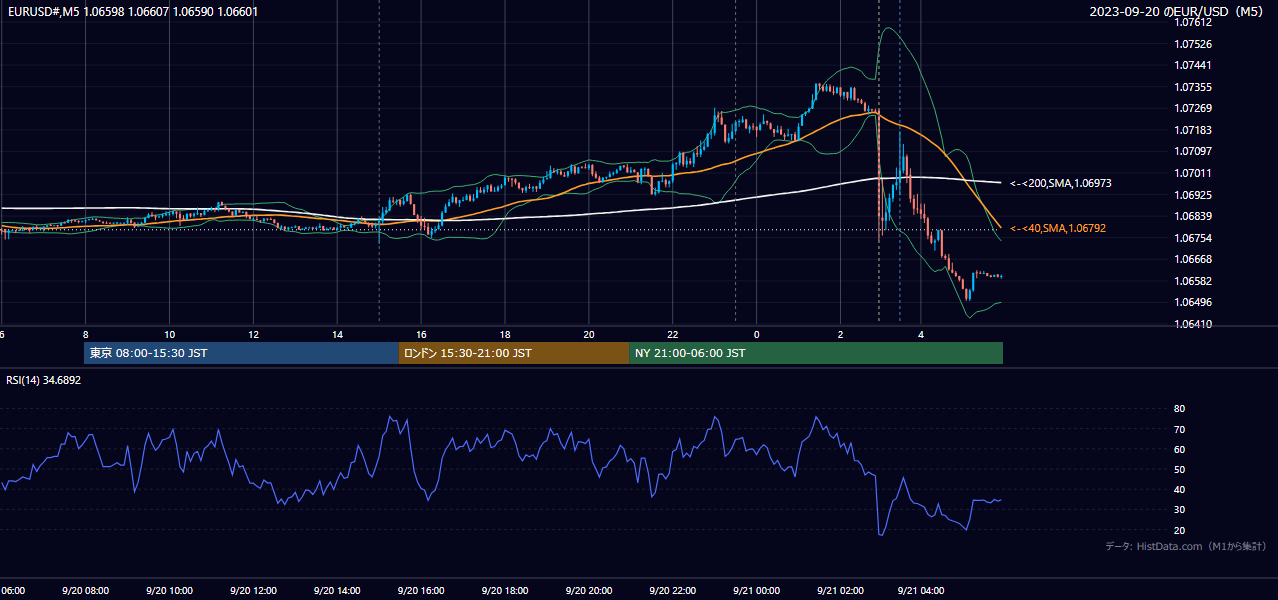The image size is (1278, 600).
Task: Click hour tick 18 under the price chart
Action: (x=505, y=334)
